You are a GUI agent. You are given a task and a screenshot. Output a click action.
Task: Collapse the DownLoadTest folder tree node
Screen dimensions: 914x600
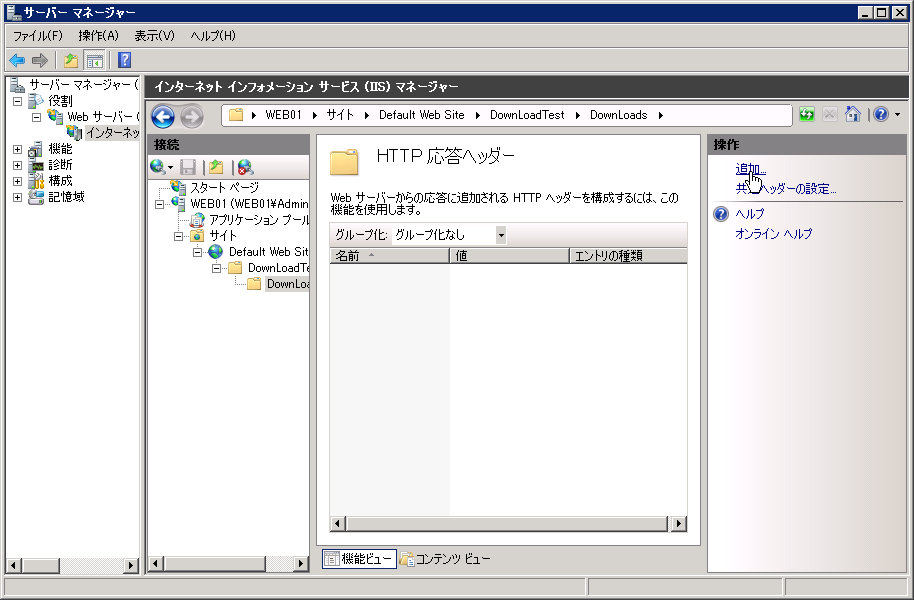point(216,268)
